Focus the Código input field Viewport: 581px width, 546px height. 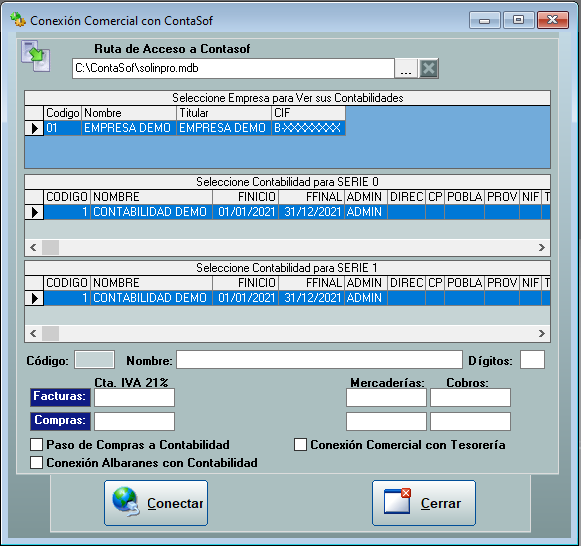coord(94,360)
